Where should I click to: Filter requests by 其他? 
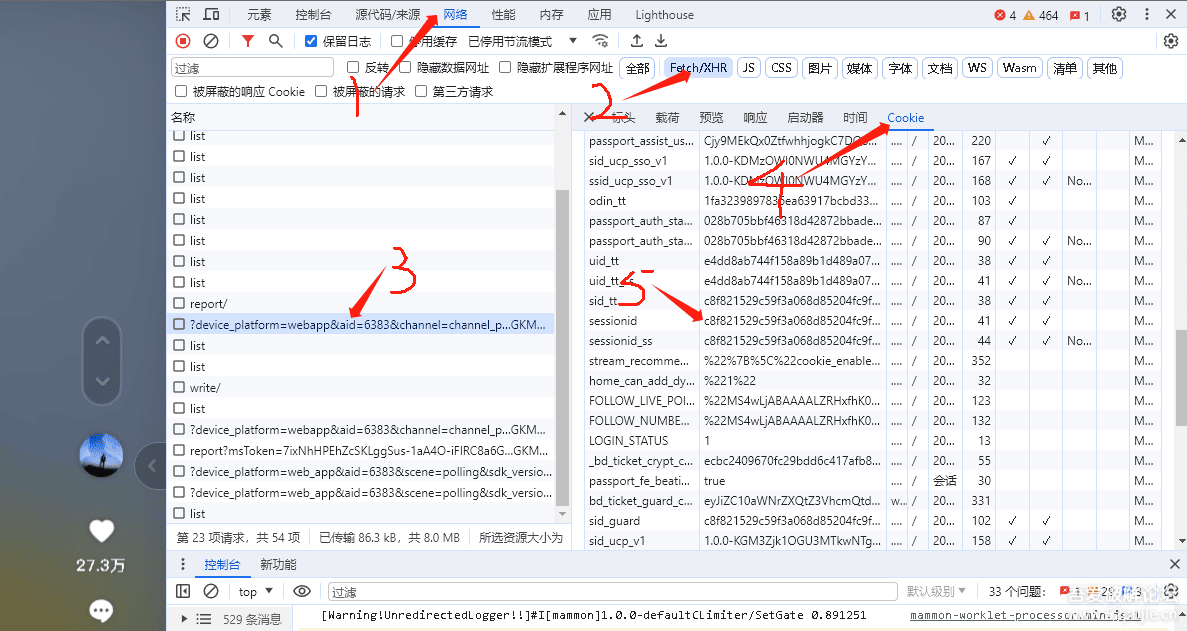1104,68
